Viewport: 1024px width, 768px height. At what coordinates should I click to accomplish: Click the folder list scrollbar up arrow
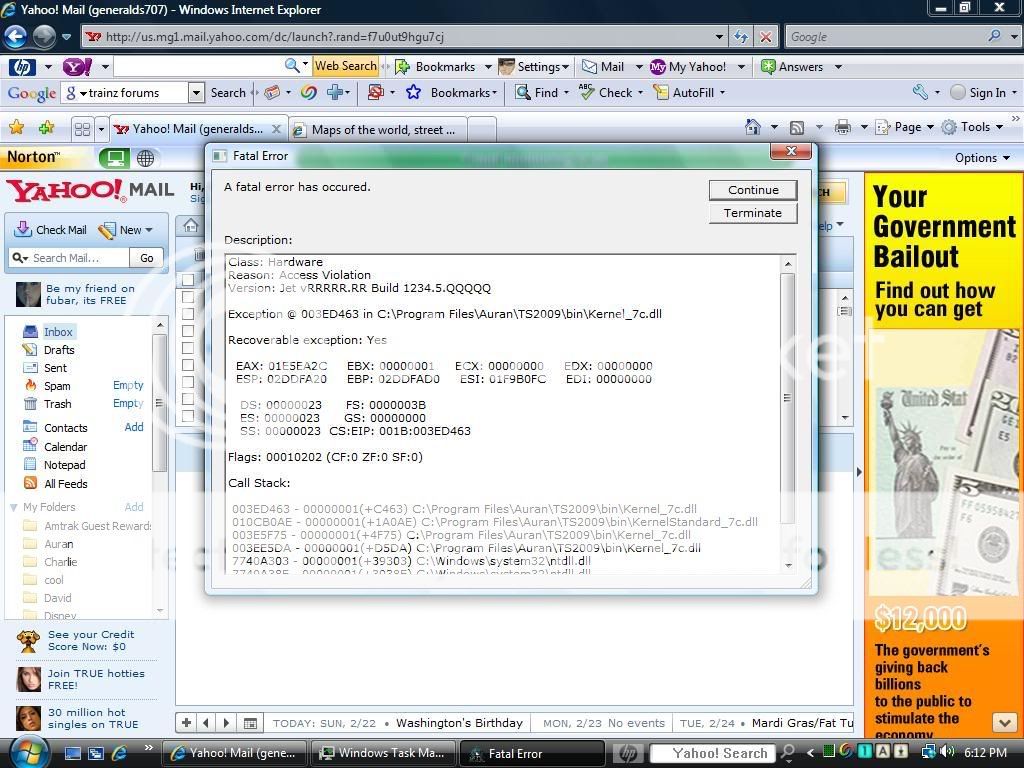pyautogui.click(x=160, y=325)
